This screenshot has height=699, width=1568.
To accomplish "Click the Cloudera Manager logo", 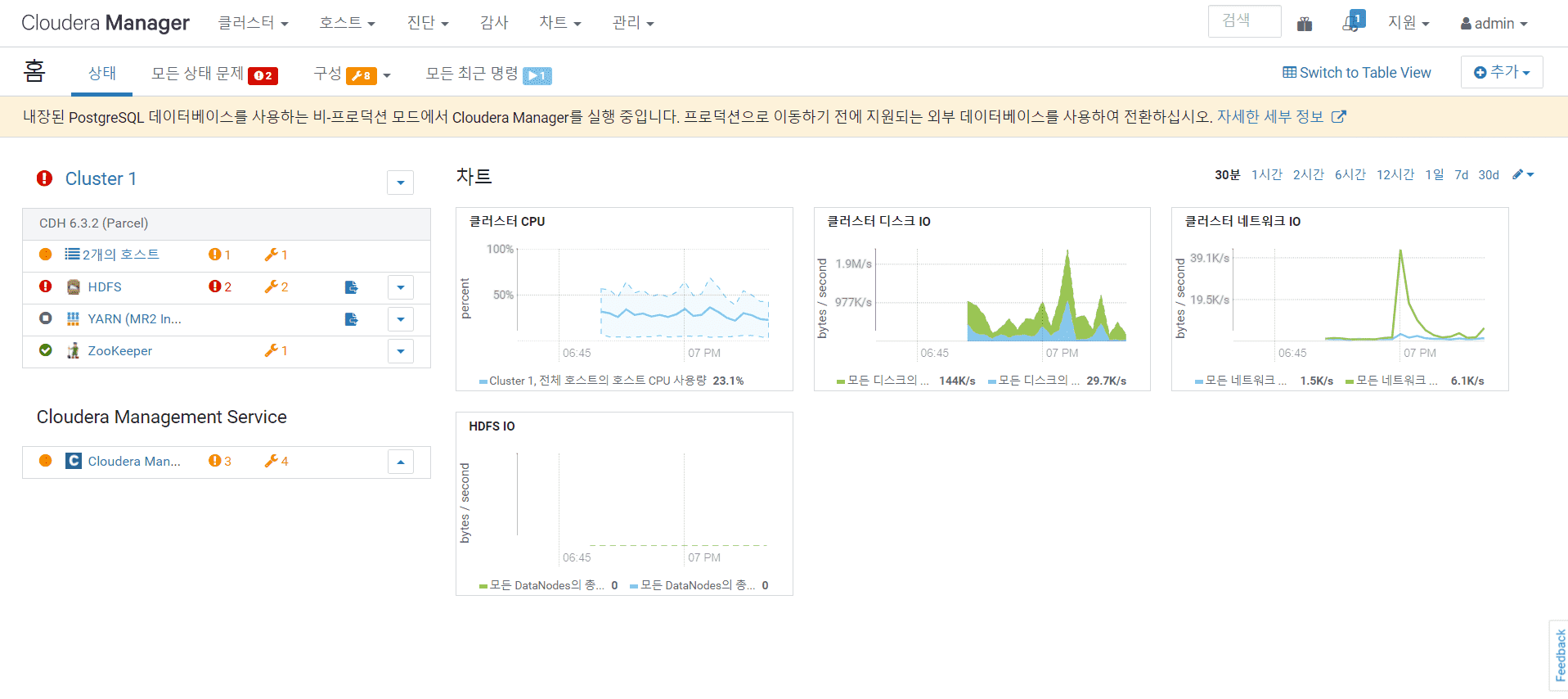I will tap(106, 23).
